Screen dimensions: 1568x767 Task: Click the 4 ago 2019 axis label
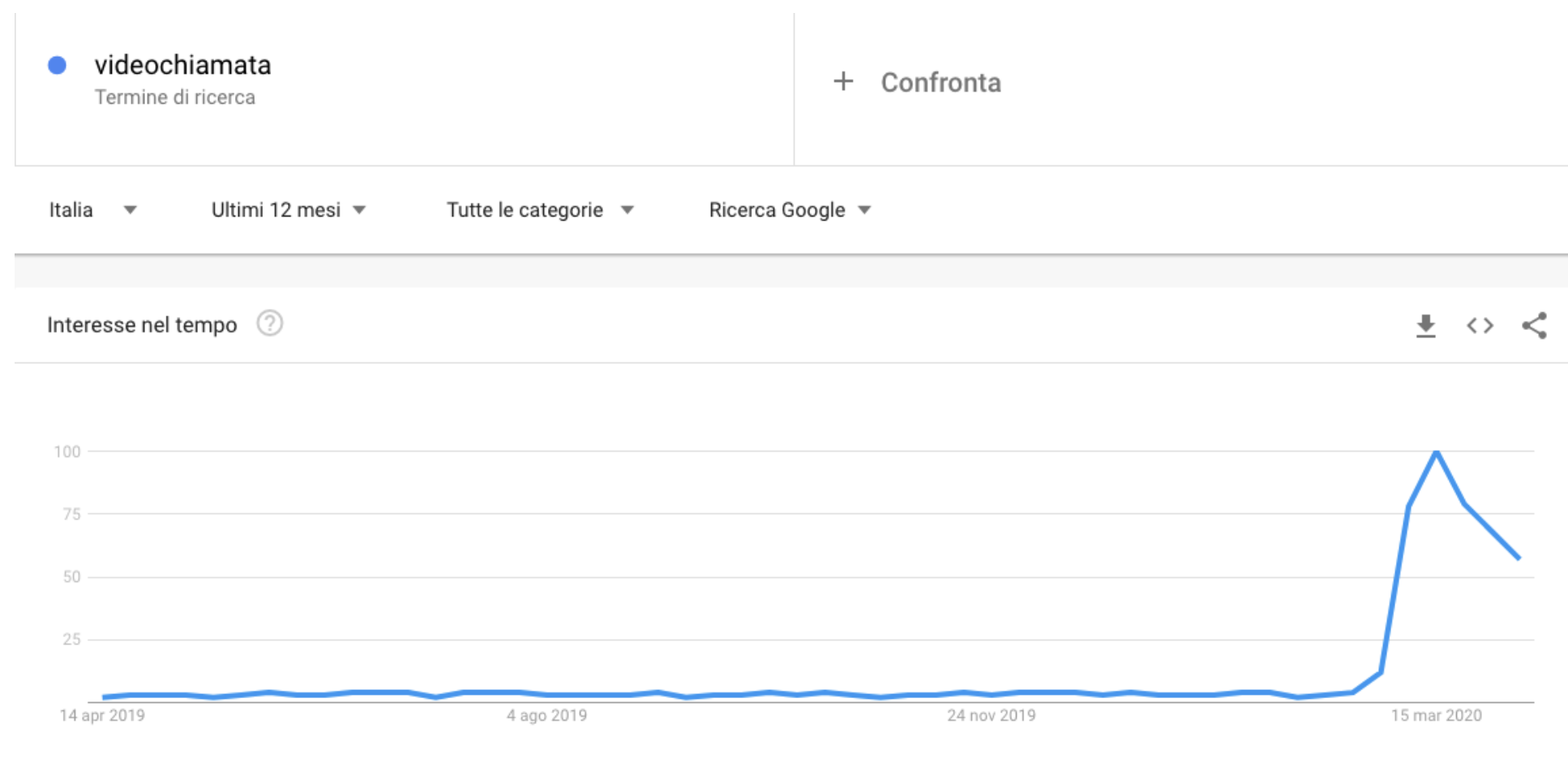546,716
